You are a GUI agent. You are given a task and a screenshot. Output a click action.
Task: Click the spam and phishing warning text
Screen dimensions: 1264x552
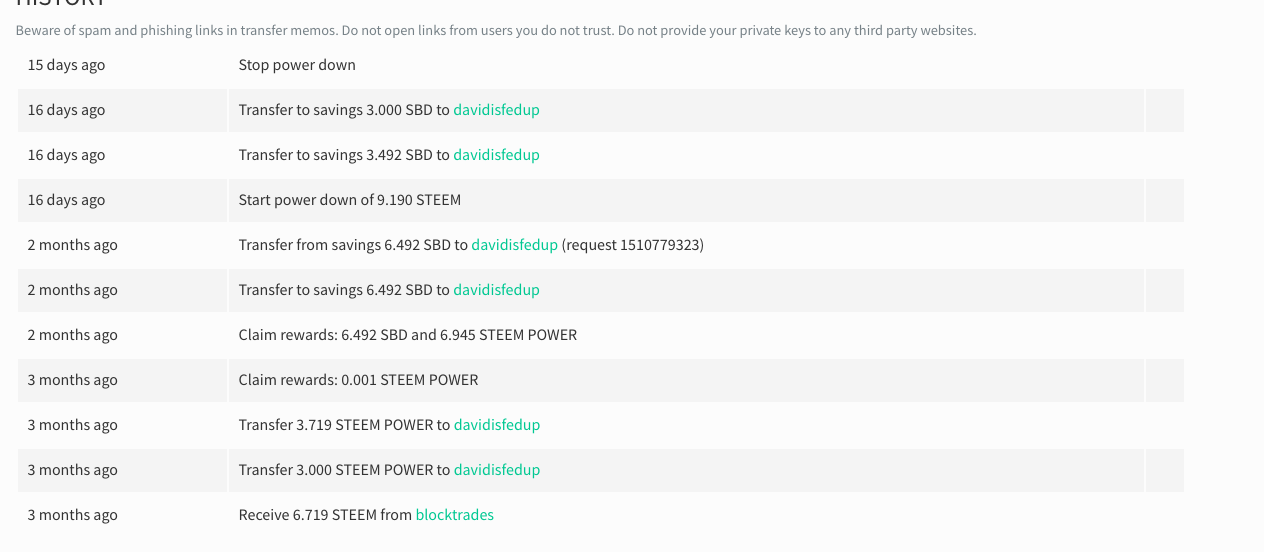495,31
